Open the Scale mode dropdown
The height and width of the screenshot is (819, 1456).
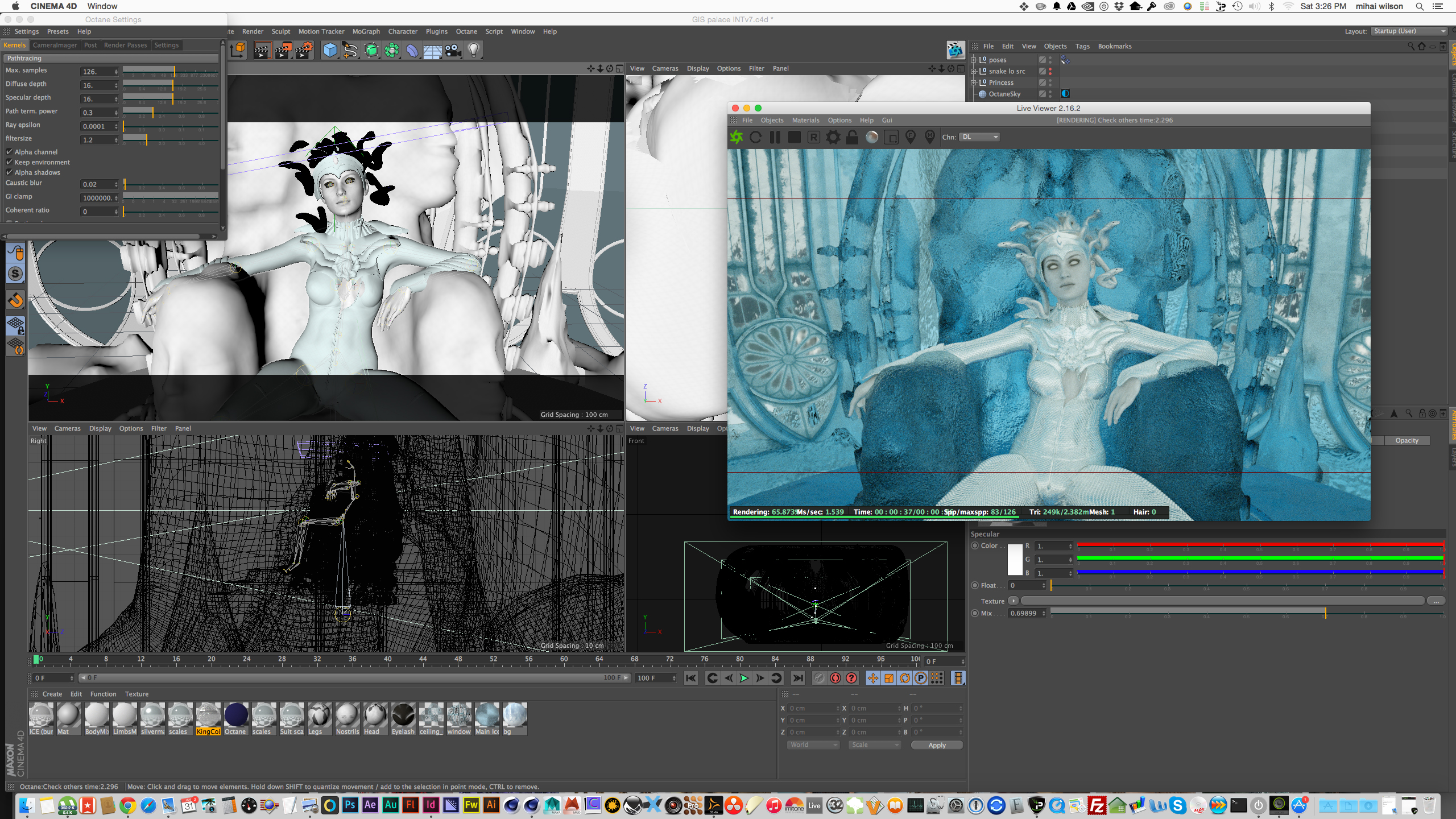[875, 745]
